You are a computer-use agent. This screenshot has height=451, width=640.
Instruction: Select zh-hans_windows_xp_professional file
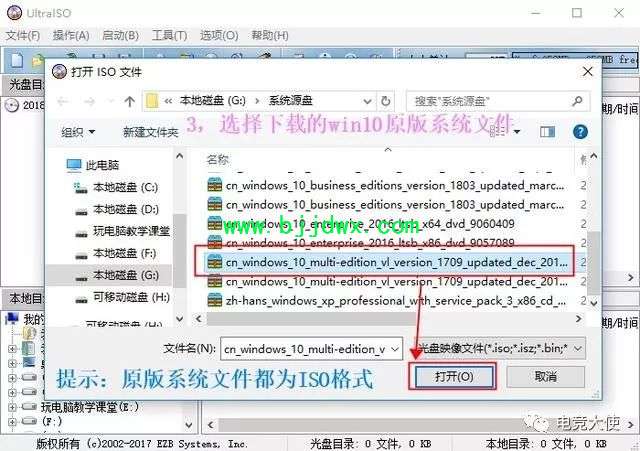click(386, 301)
